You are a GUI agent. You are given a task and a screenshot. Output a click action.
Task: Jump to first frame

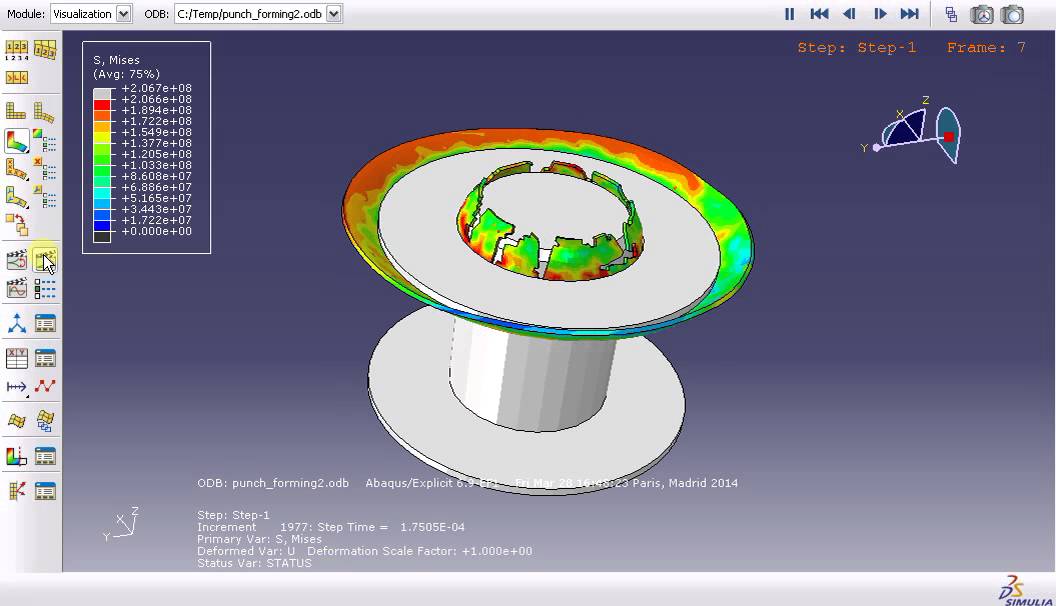(x=819, y=13)
